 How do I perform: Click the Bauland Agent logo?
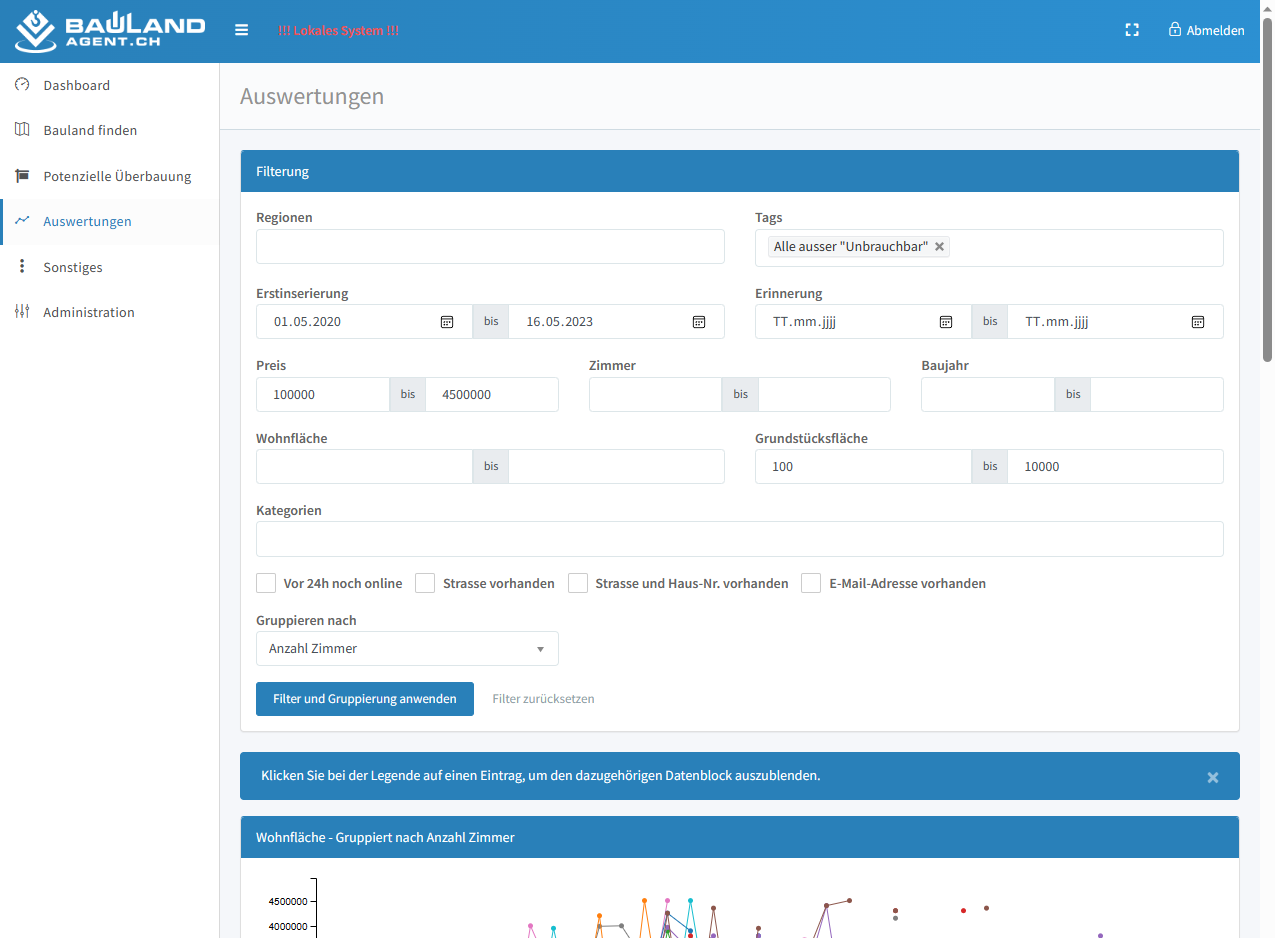110,31
